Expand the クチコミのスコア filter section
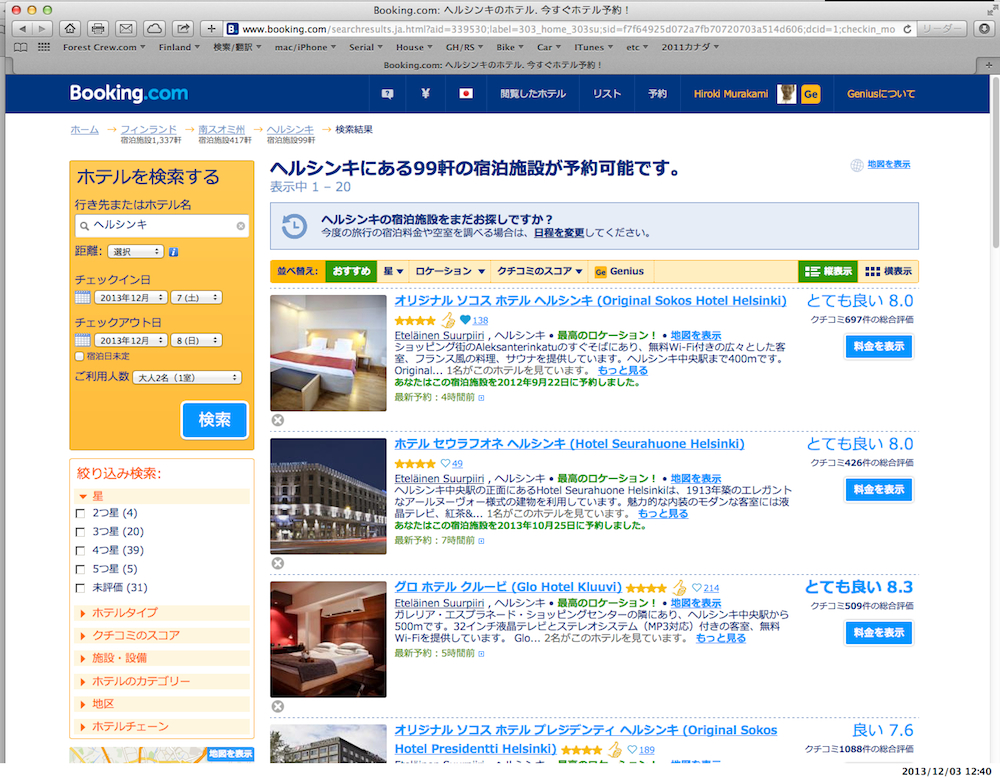 pyautogui.click(x=162, y=636)
